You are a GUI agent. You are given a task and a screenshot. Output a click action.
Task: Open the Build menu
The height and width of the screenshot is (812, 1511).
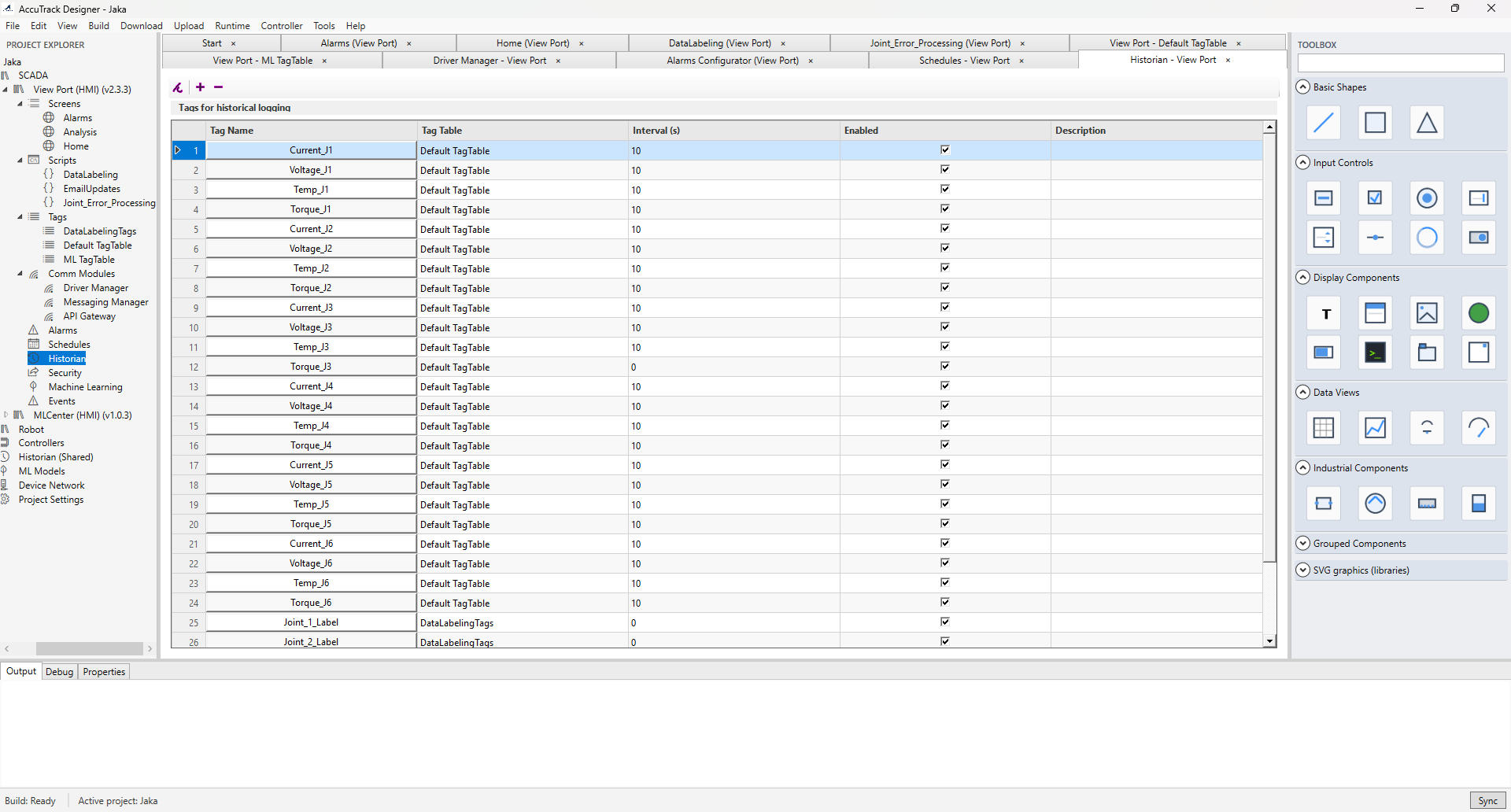(x=99, y=26)
